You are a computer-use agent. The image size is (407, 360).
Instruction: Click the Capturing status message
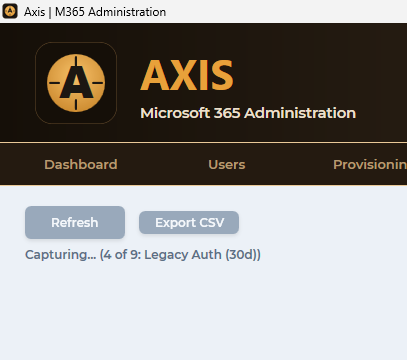tap(143, 255)
